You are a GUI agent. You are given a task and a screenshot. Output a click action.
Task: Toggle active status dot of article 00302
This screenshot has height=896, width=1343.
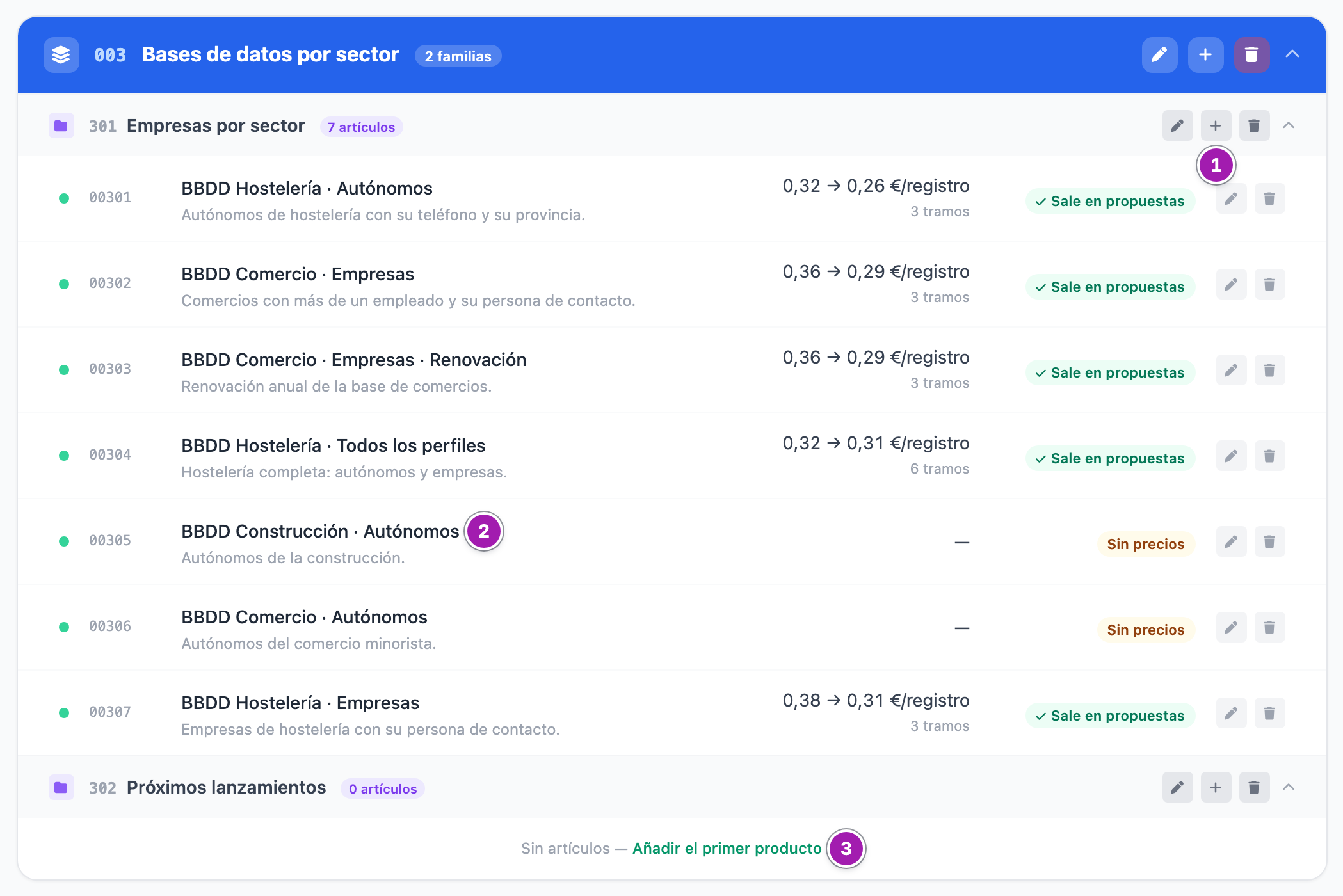point(64,284)
